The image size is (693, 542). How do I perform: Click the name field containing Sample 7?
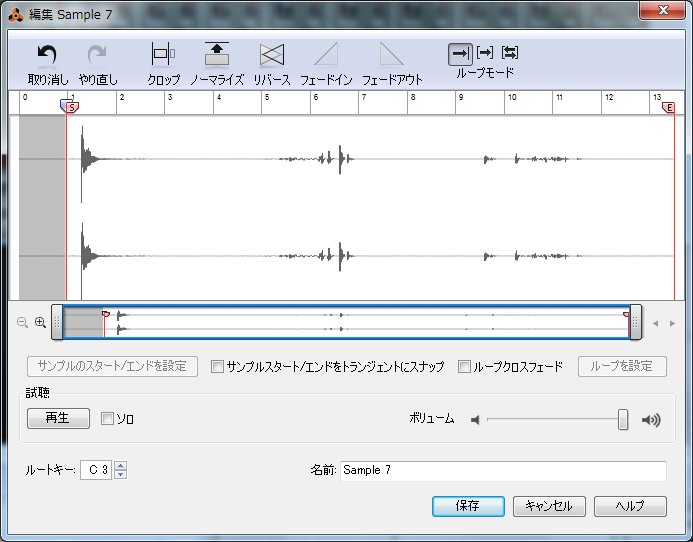503,470
